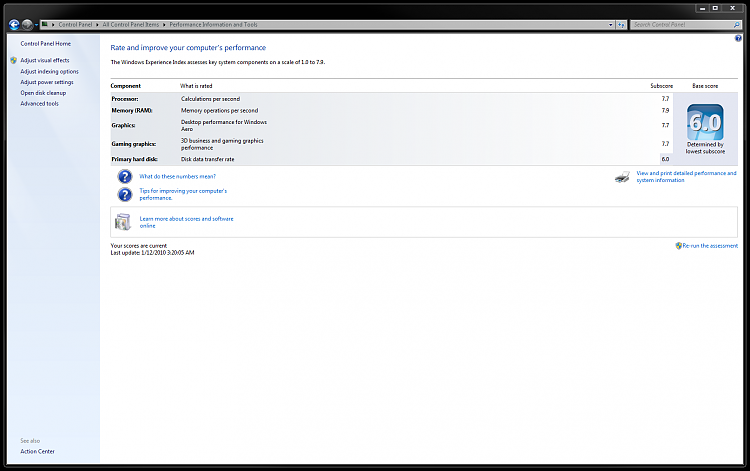750x471 pixels.
Task: Select All Control Panel Items breadcrumb
Action: coord(131,24)
